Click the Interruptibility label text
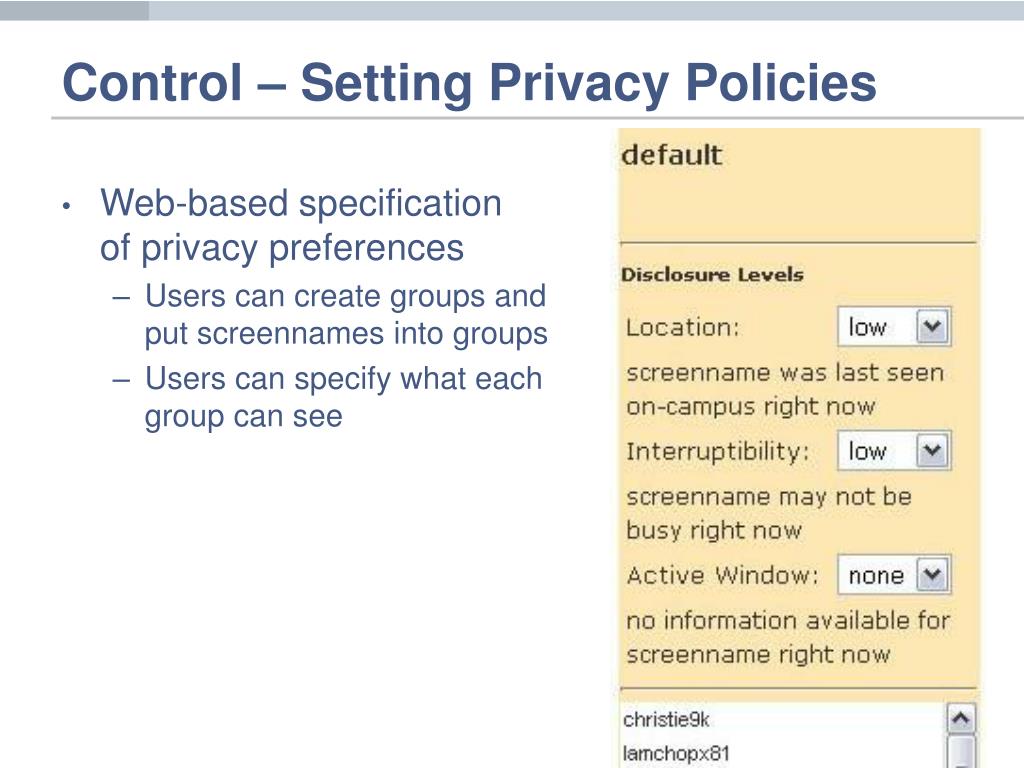The height and width of the screenshot is (768, 1024). 718,452
